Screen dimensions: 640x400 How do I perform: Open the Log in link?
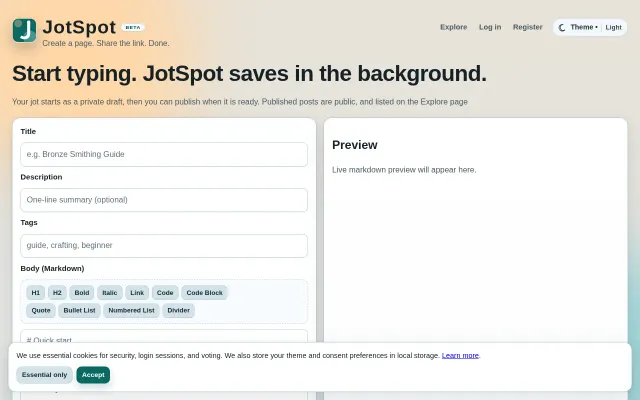(490, 27)
